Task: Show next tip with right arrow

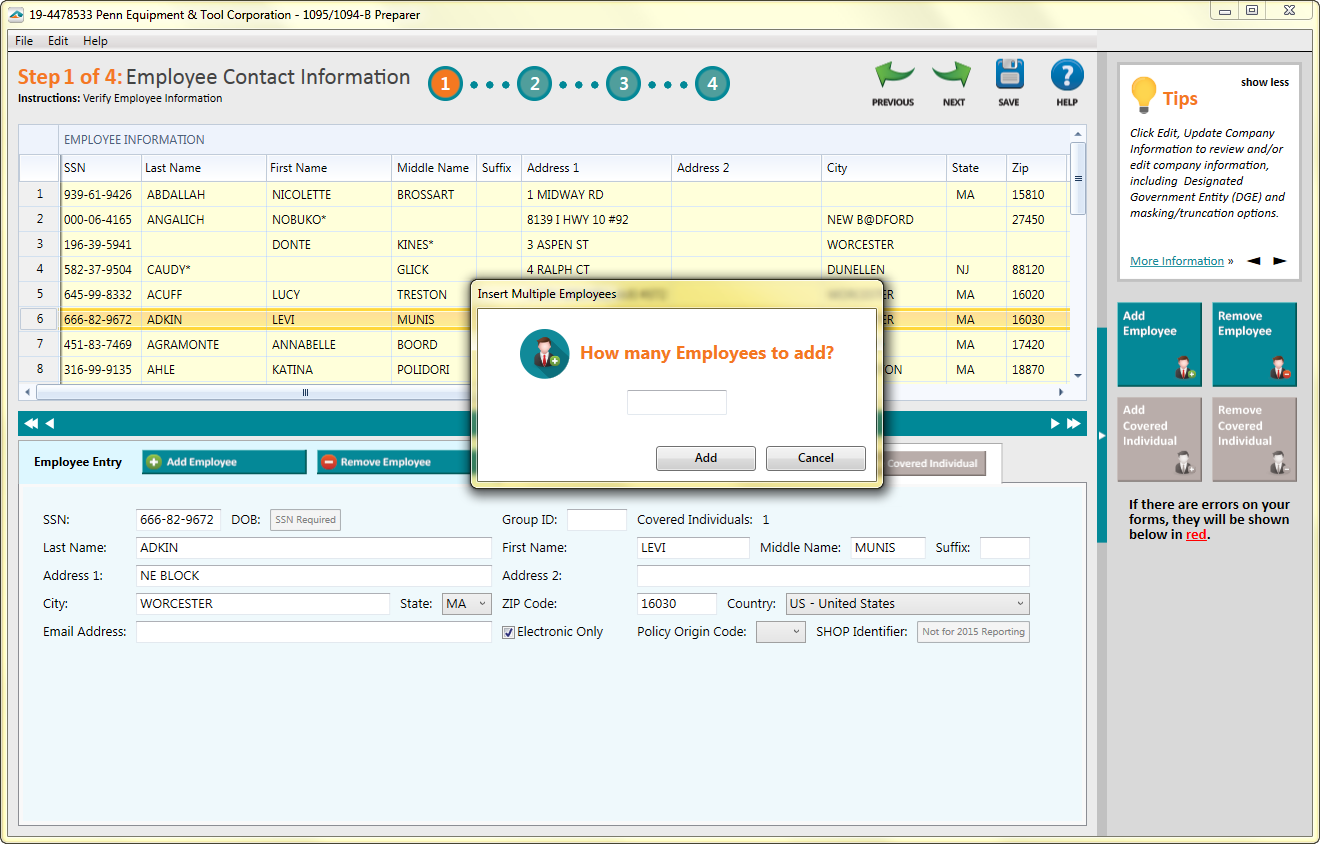Action: tap(1280, 261)
